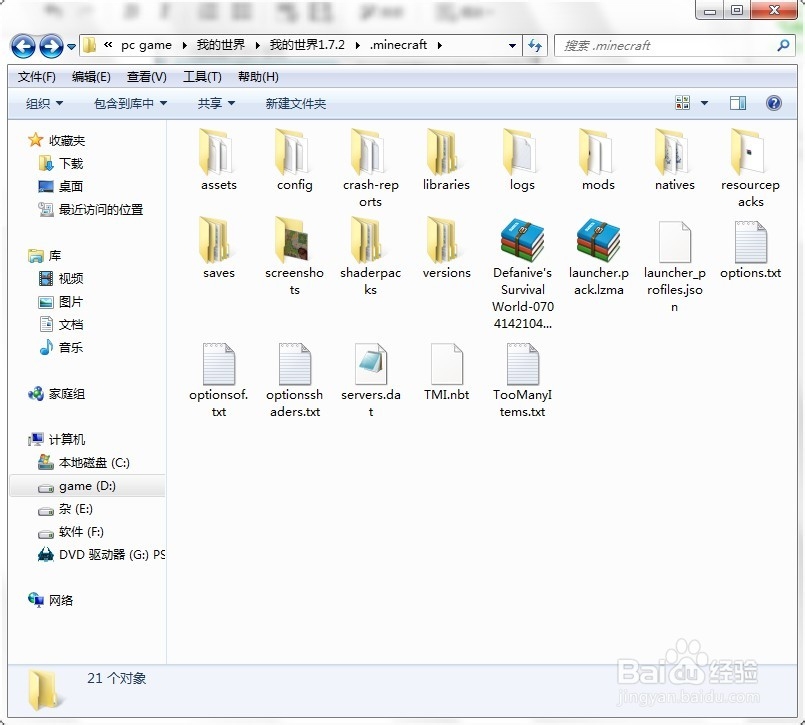Expand the arrow after pc game in path
Screen dimensions: 805x725
184,45
